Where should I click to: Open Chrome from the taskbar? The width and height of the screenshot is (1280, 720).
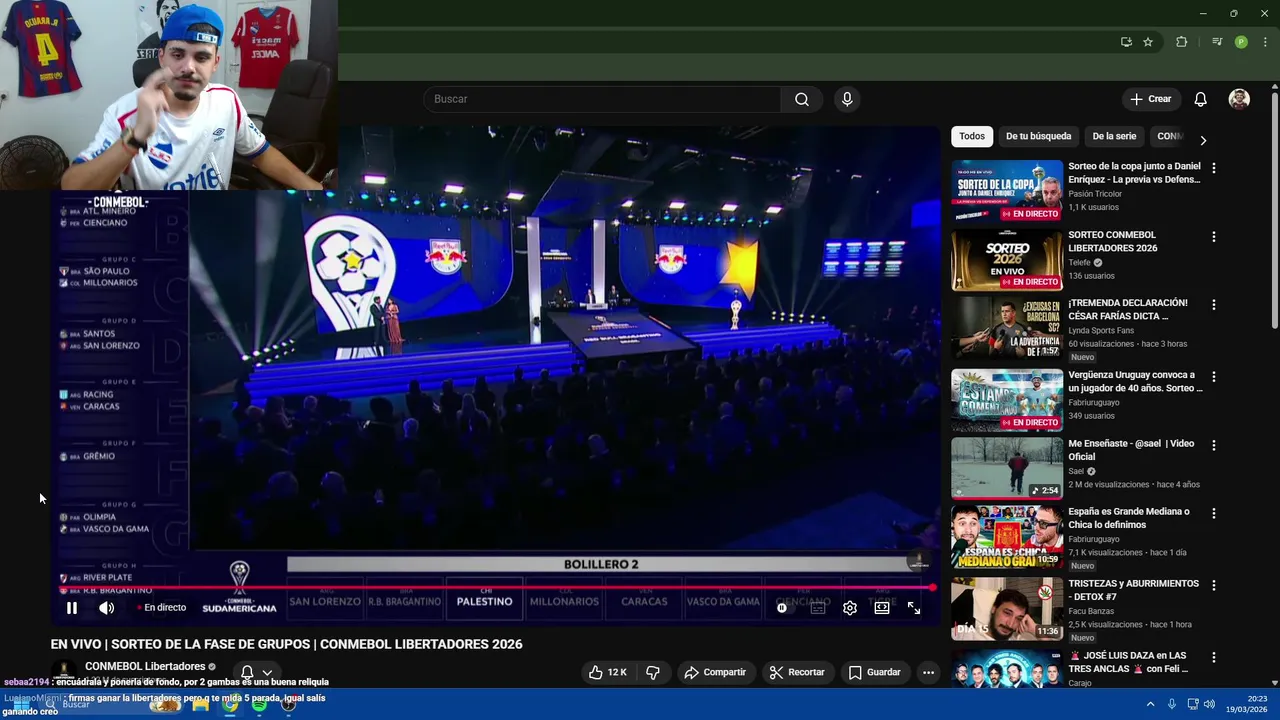click(x=230, y=704)
